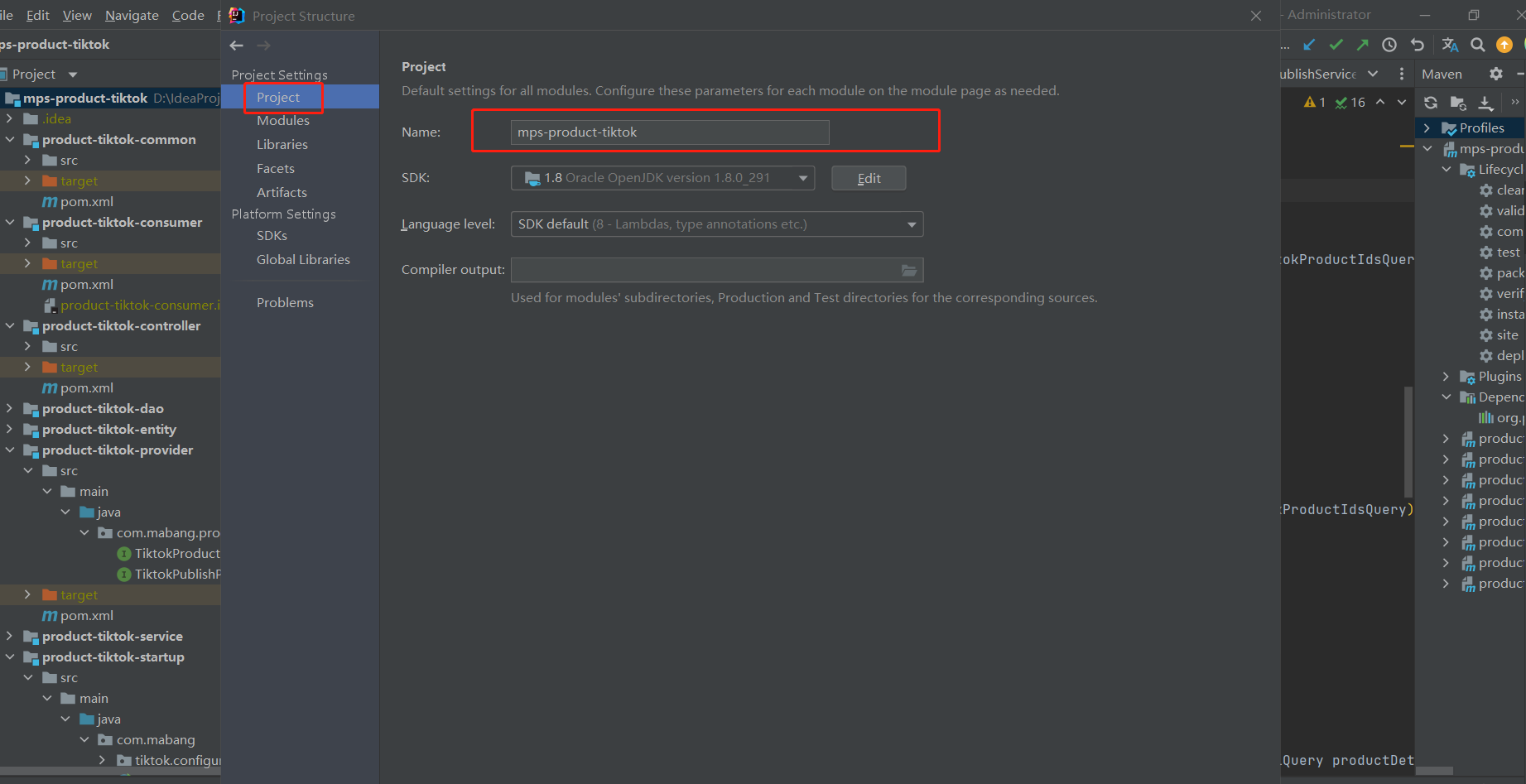Select Problems in the settings sidebar
The image size is (1526, 784).
coord(285,303)
